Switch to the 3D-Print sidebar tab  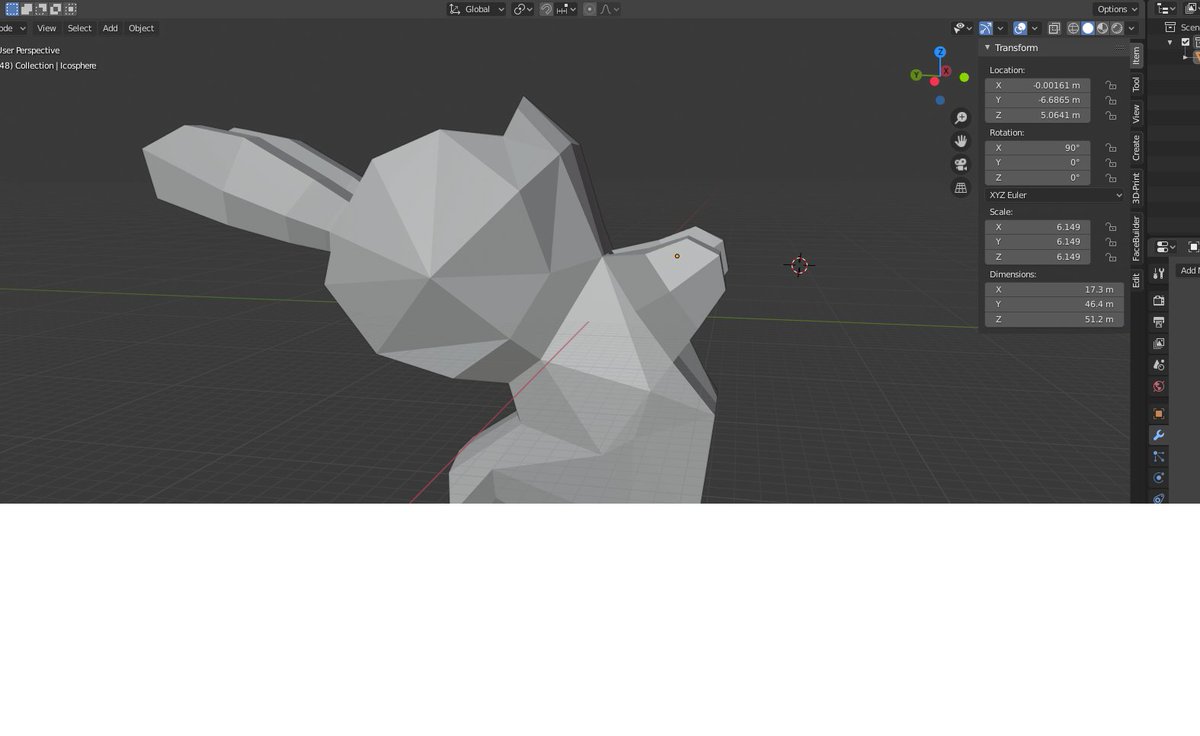pos(1136,188)
